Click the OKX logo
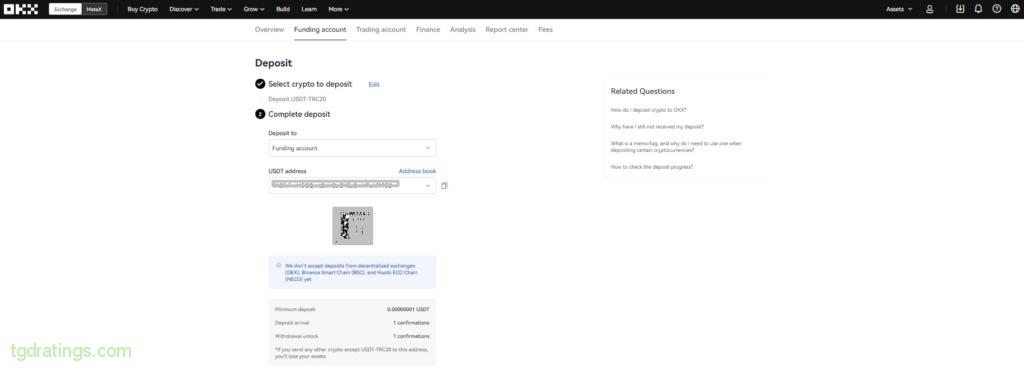This screenshot has height=372, width=1024. pos(21,9)
